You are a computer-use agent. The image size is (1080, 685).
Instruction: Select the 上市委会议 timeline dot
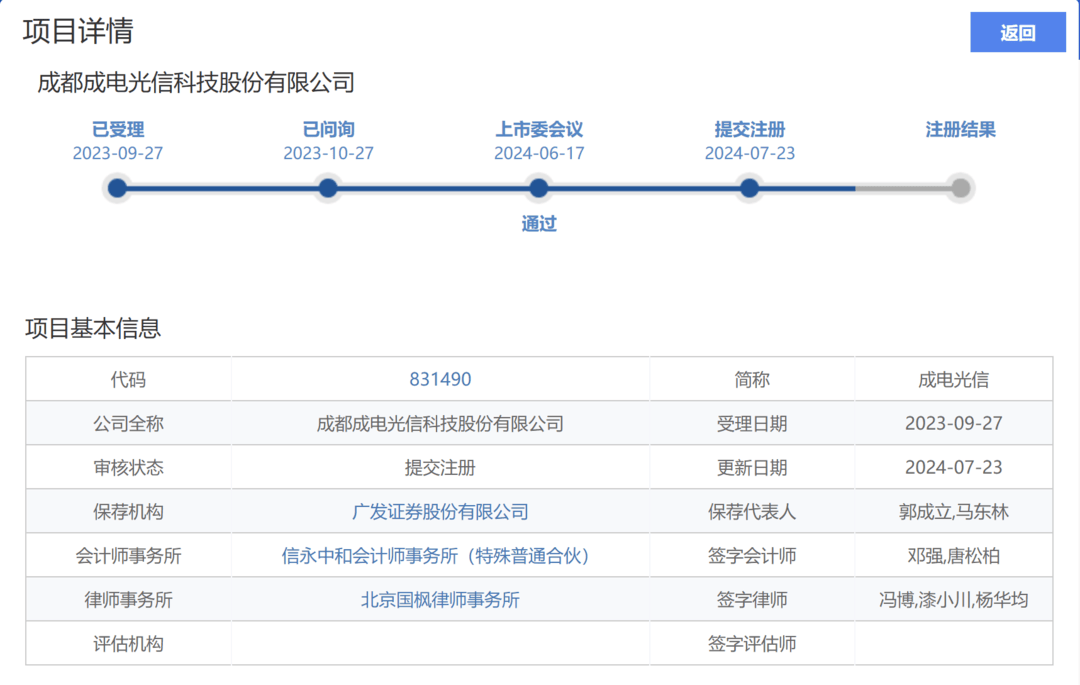[x=539, y=187]
